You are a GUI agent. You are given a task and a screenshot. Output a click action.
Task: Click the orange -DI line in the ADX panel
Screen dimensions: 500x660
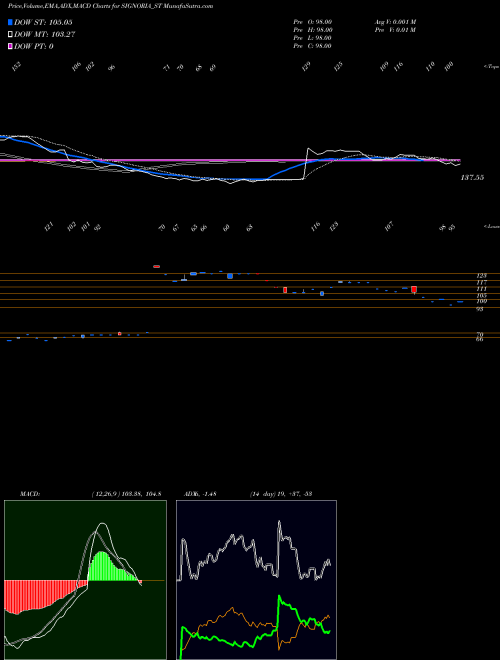click(231, 609)
